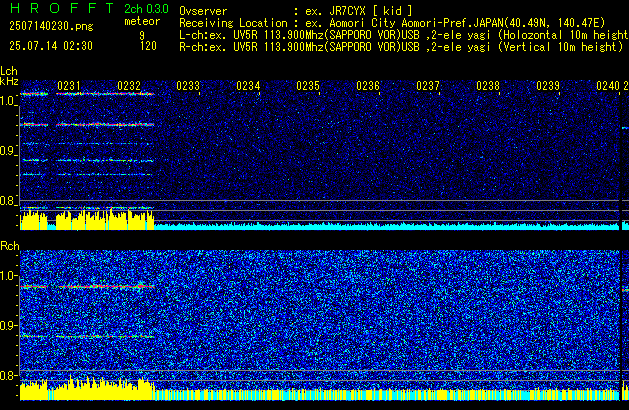The width and height of the screenshot is (629, 410).
Task: Click the 0239 time marker
Action: point(548,86)
